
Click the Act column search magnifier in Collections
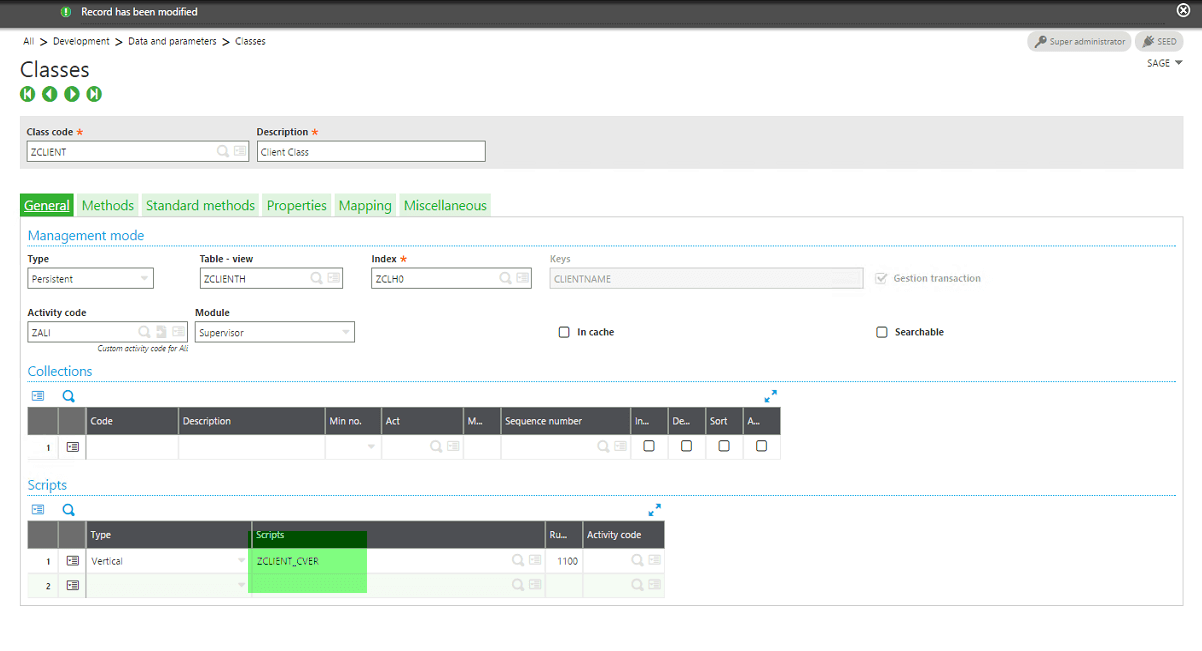click(436, 447)
